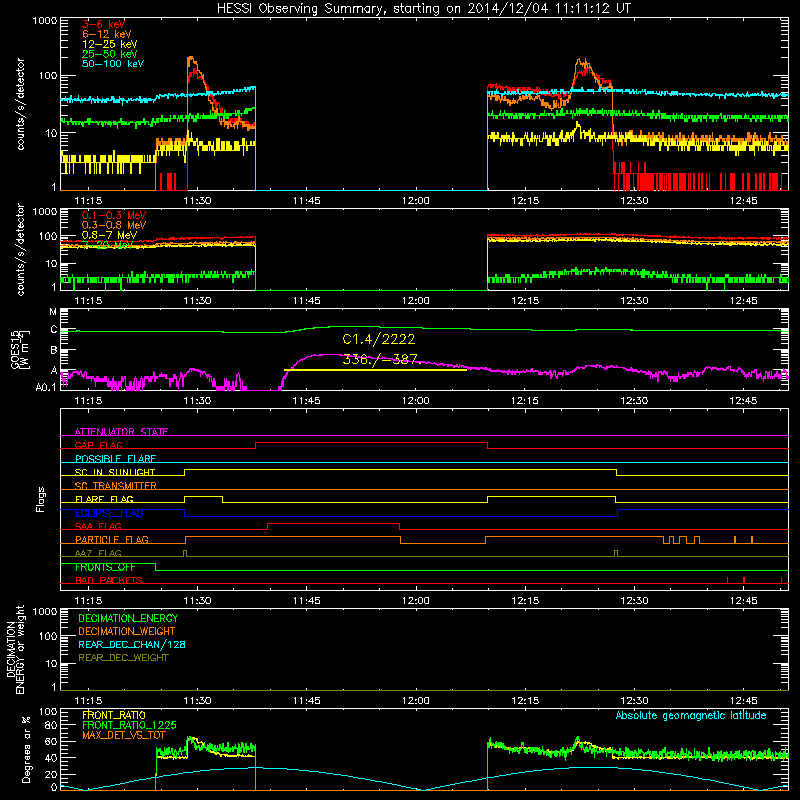Viewport: 800px width, 800px height.
Task: Select the SC_IN_SUNLIGHT label
Action: point(115,472)
